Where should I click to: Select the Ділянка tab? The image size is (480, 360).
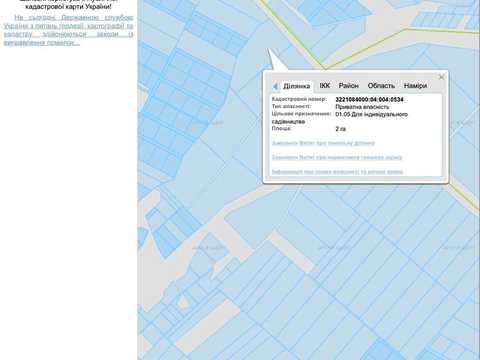[296, 86]
